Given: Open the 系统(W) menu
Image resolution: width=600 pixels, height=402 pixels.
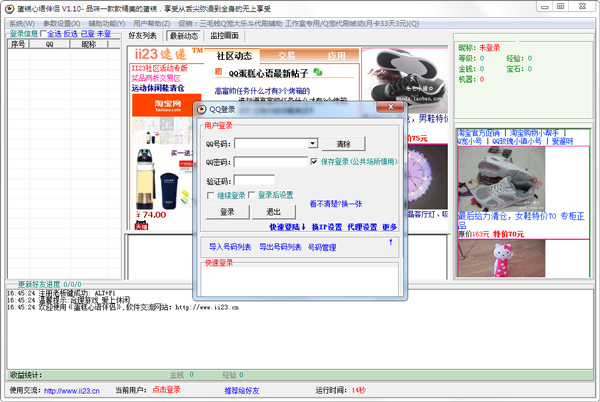Looking at the screenshot, I should pyautogui.click(x=21, y=22).
